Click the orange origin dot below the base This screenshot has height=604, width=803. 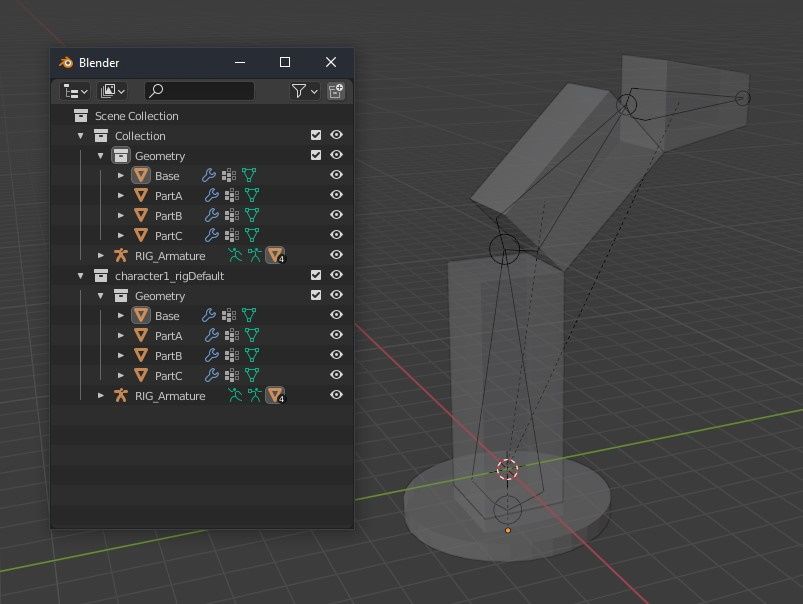pos(508,531)
